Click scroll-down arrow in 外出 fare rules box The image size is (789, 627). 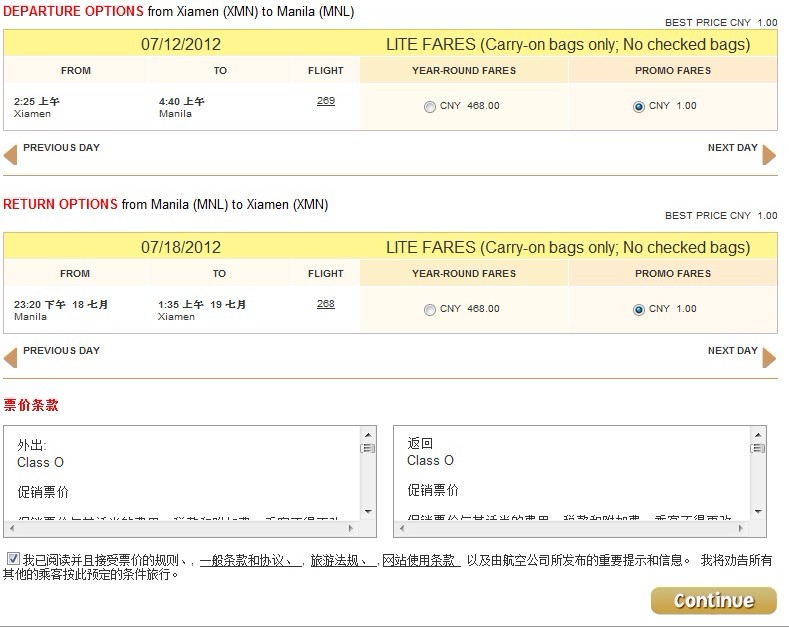click(368, 511)
